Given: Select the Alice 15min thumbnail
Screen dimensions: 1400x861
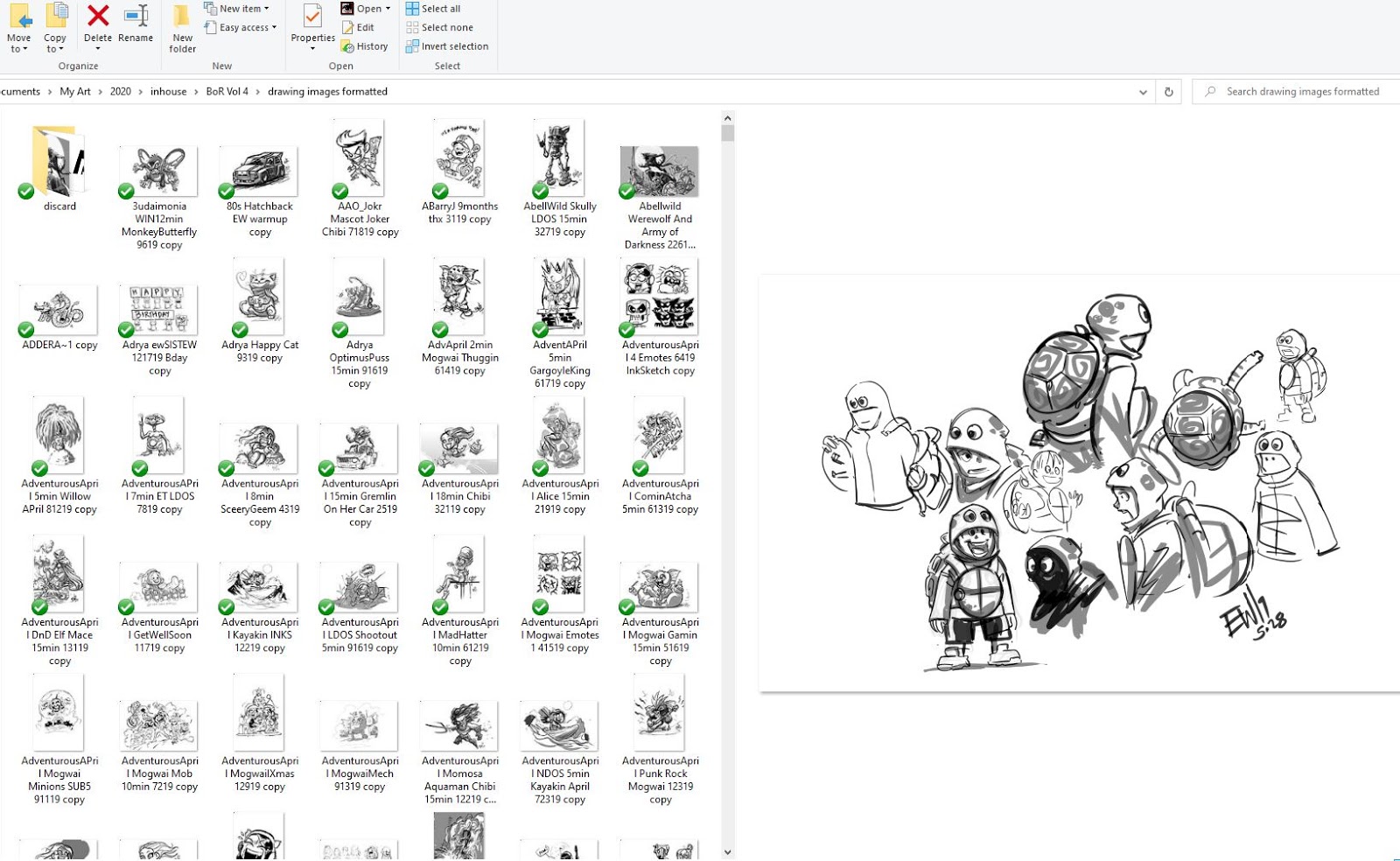Looking at the screenshot, I should click(560, 436).
